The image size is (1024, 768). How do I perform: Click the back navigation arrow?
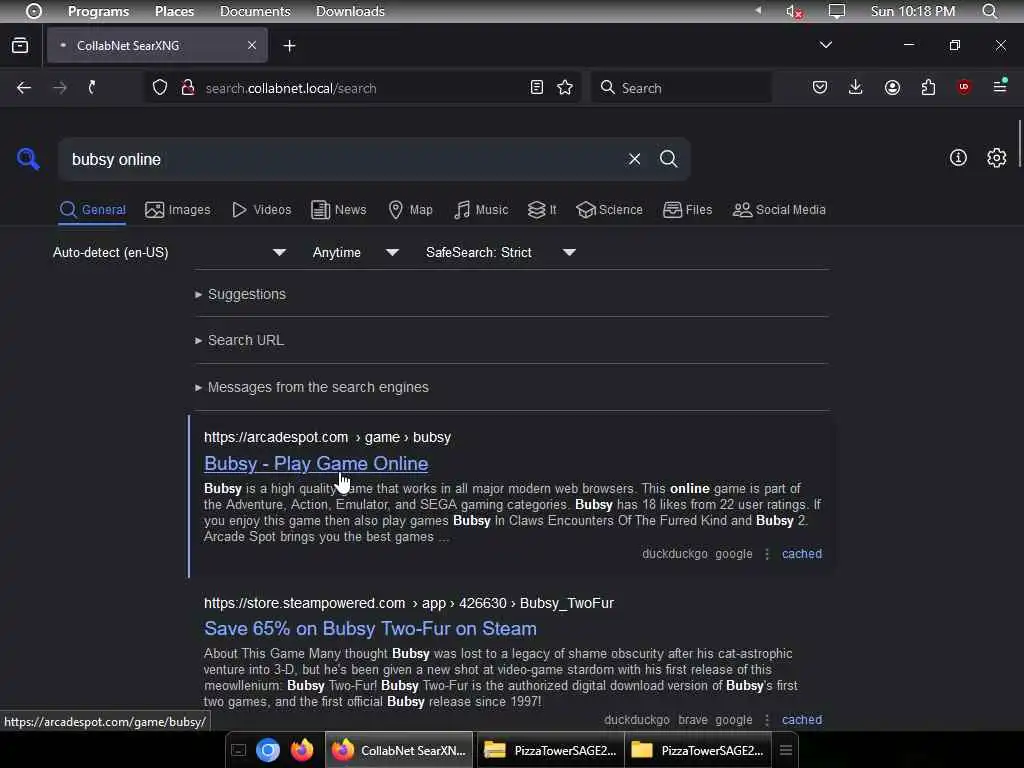pyautogui.click(x=24, y=88)
